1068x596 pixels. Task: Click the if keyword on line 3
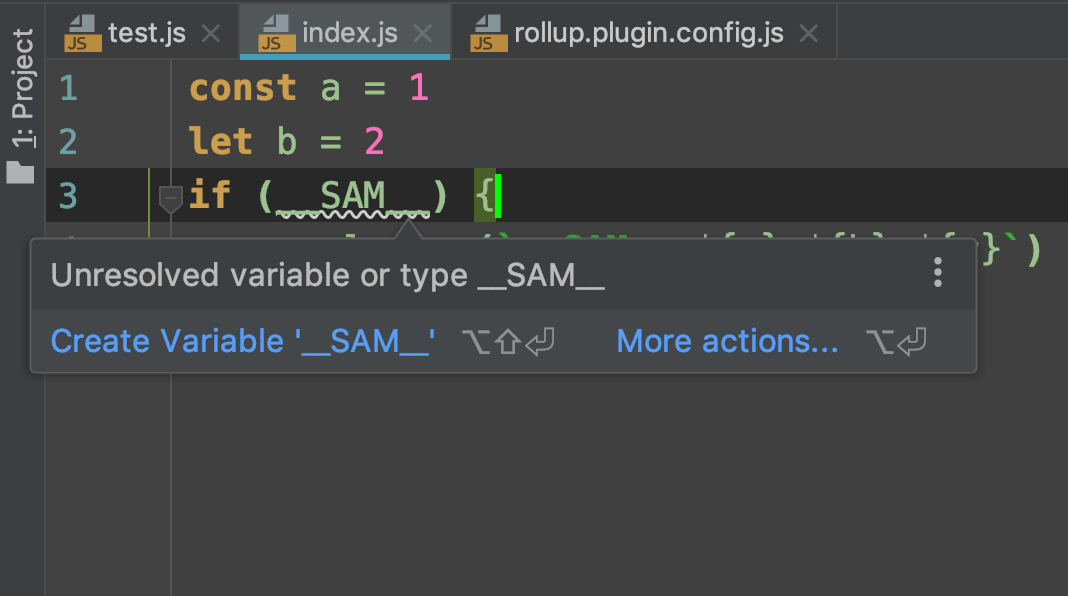(x=210, y=195)
